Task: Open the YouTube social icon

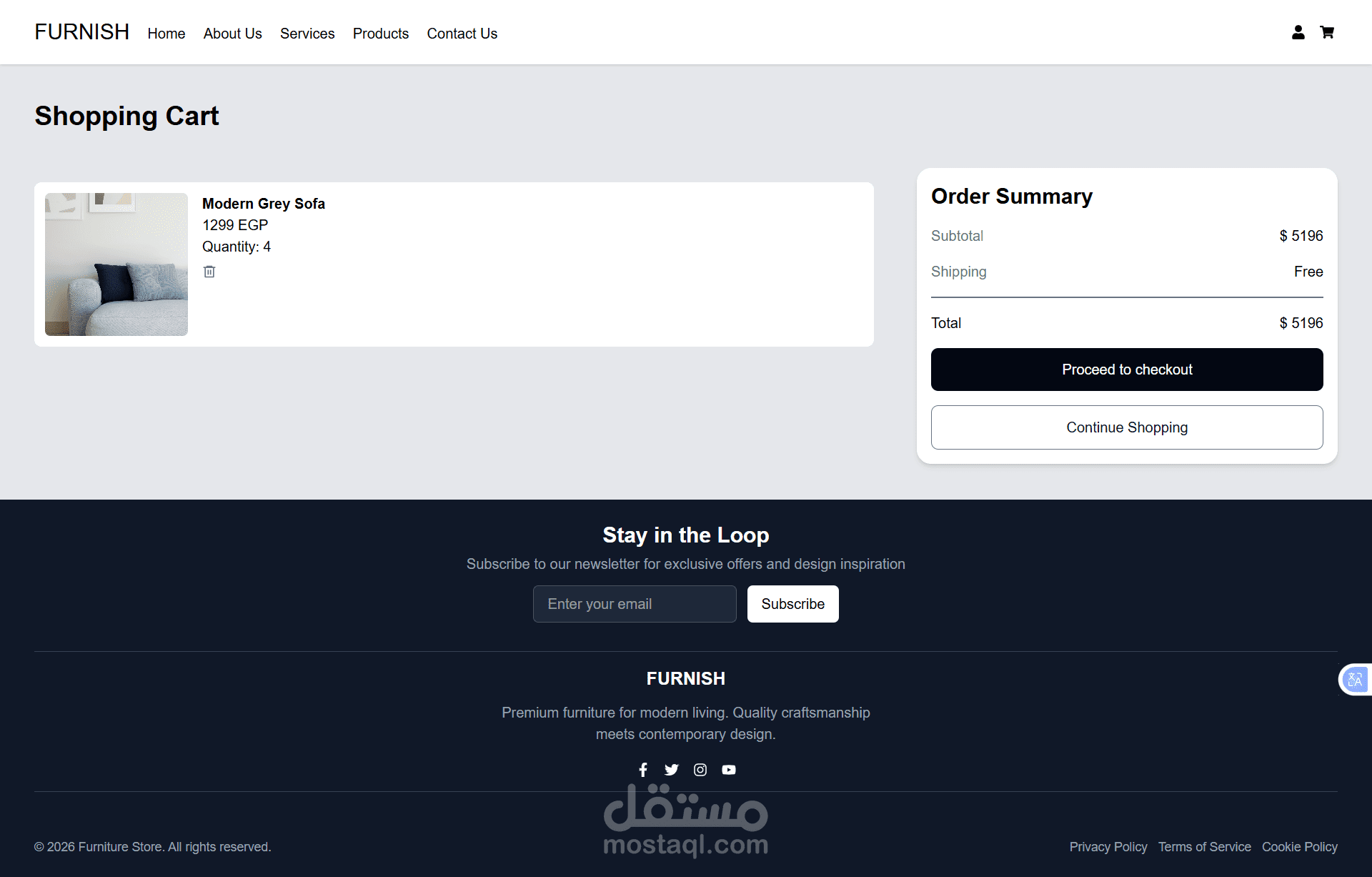Action: point(728,770)
